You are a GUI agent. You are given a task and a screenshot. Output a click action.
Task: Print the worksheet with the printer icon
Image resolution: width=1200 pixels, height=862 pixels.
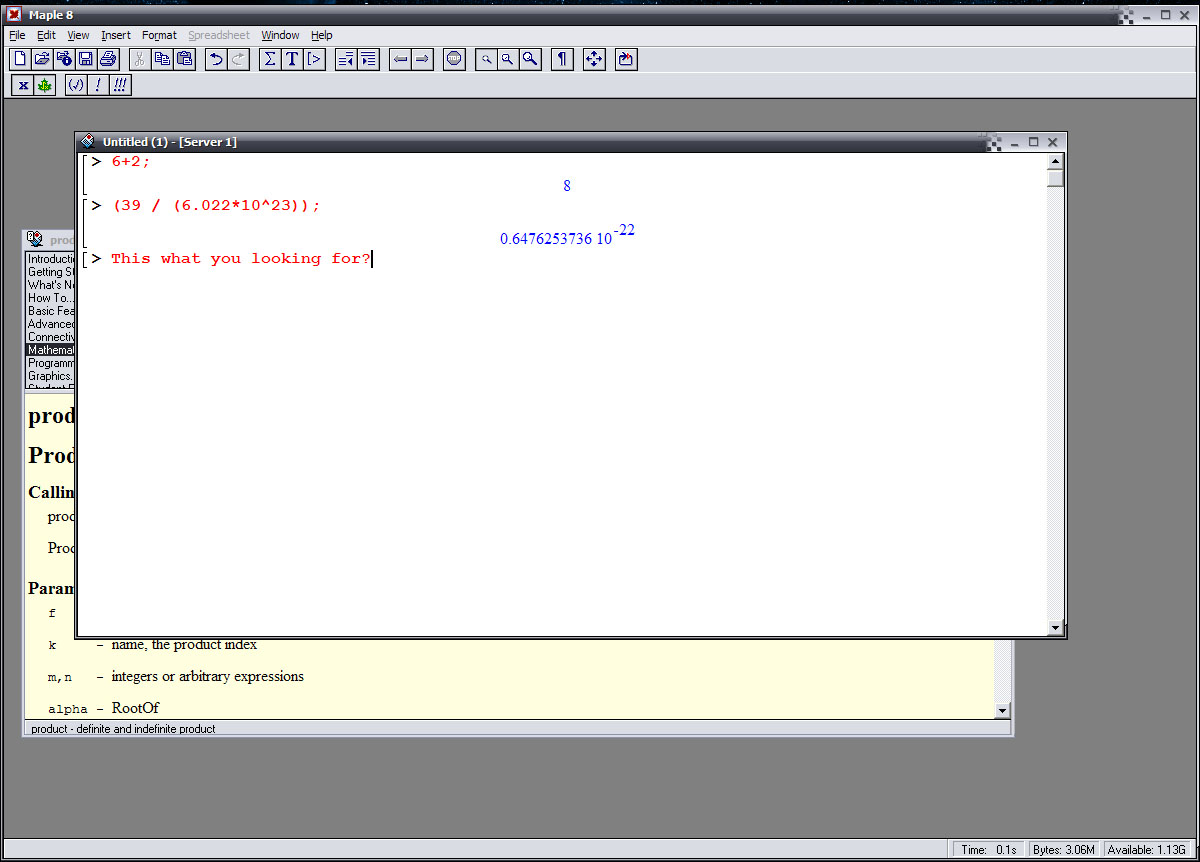click(x=108, y=59)
